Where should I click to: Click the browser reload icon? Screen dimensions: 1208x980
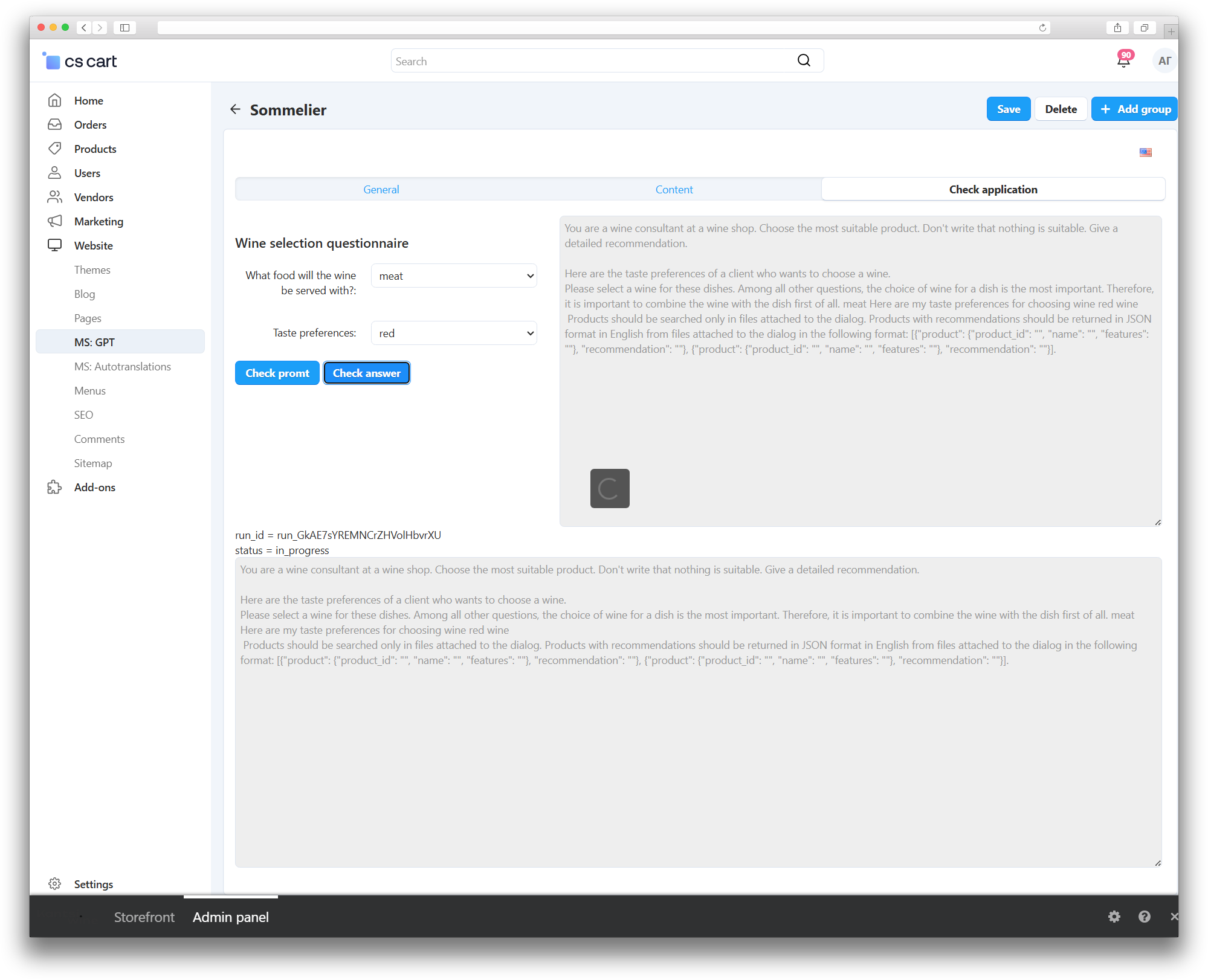point(1042,28)
